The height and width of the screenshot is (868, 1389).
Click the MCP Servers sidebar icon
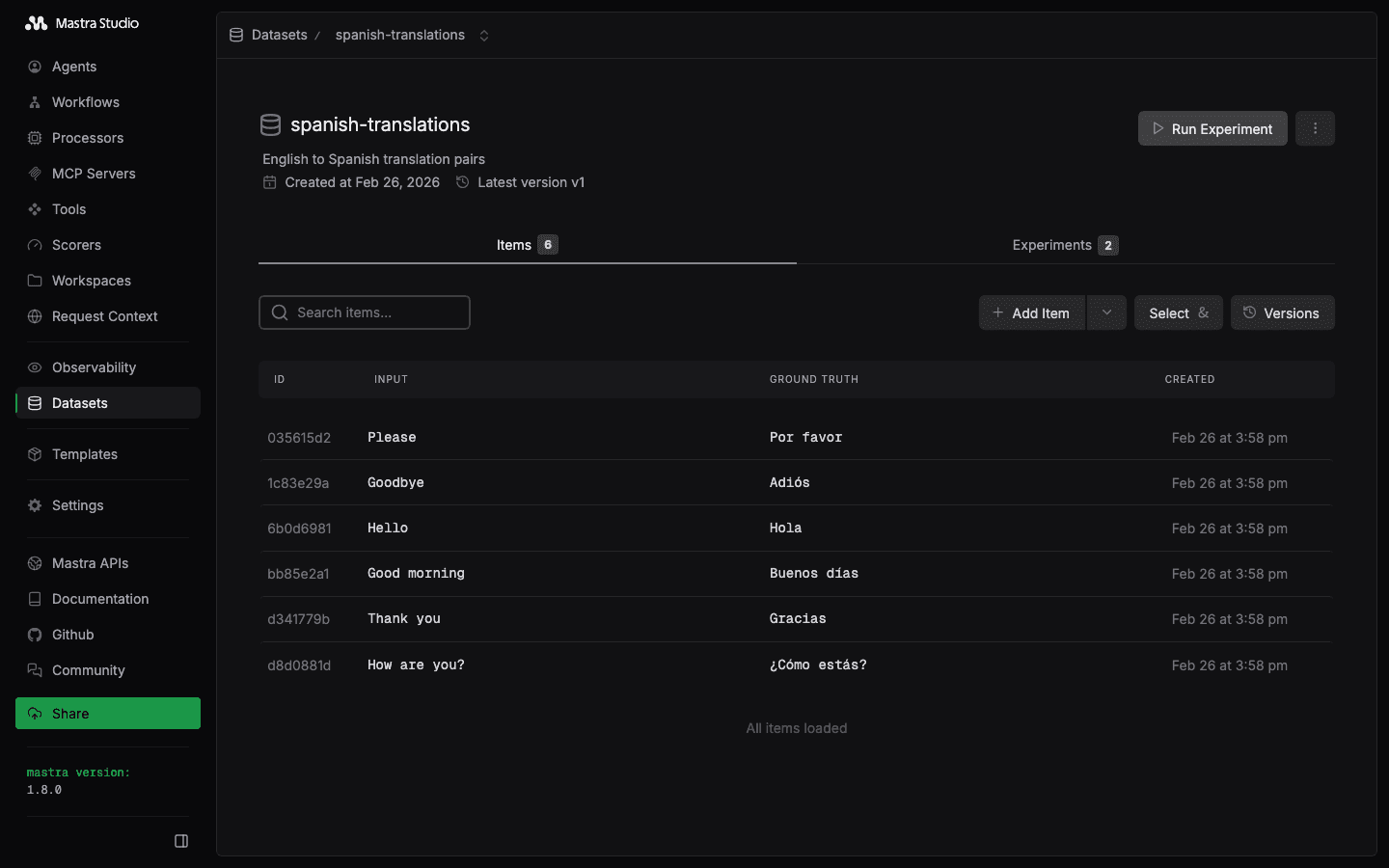pos(35,174)
